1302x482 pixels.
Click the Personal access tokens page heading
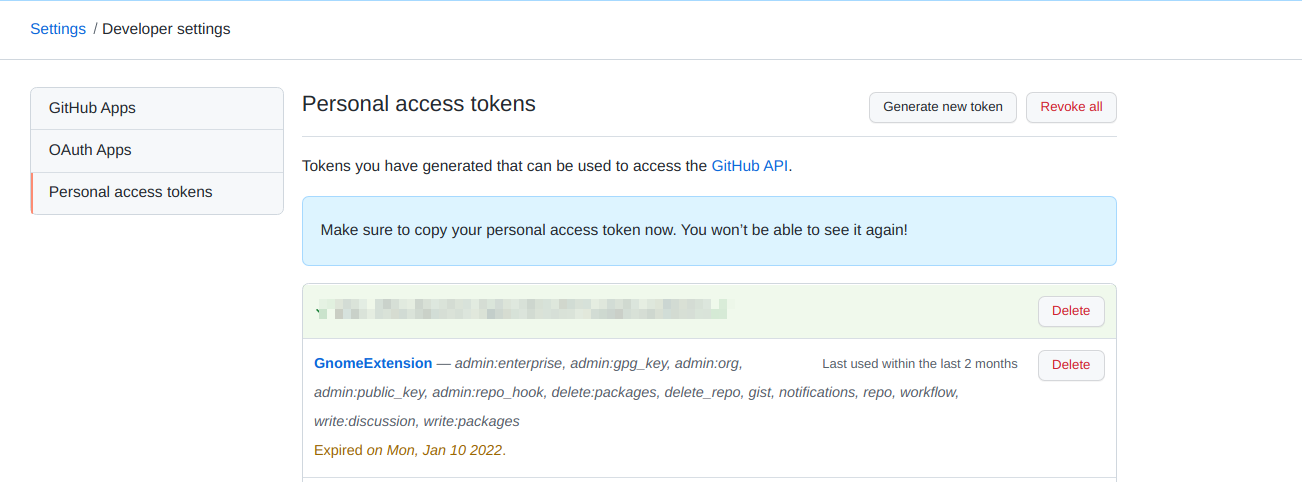[419, 104]
